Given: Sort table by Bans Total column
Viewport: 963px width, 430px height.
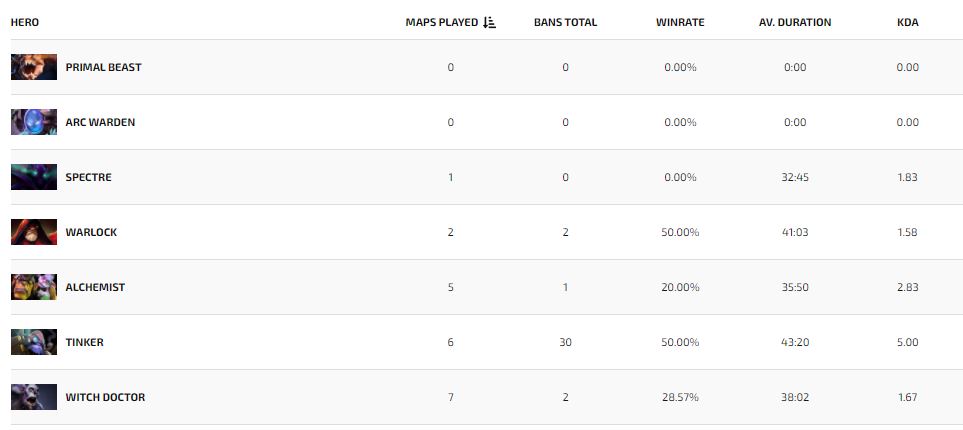Looking at the screenshot, I should tap(565, 22).
